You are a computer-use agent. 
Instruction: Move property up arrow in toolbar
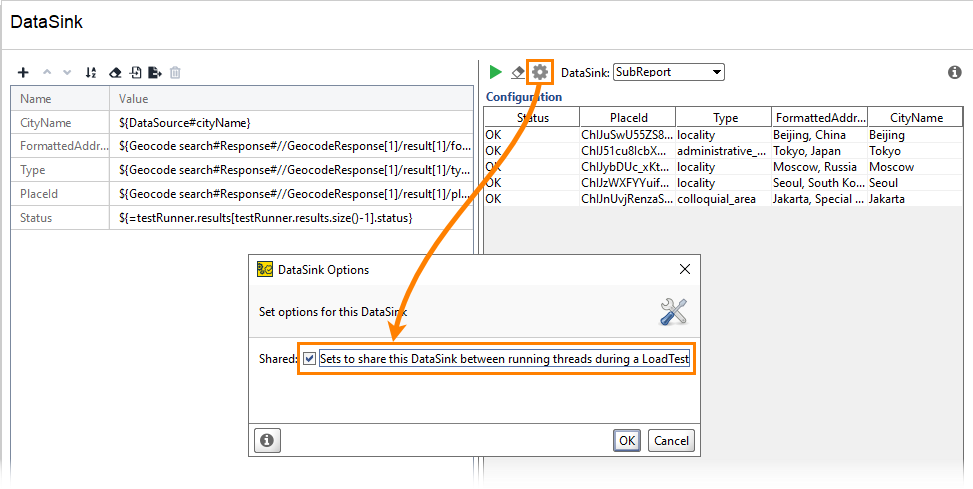[x=47, y=73]
